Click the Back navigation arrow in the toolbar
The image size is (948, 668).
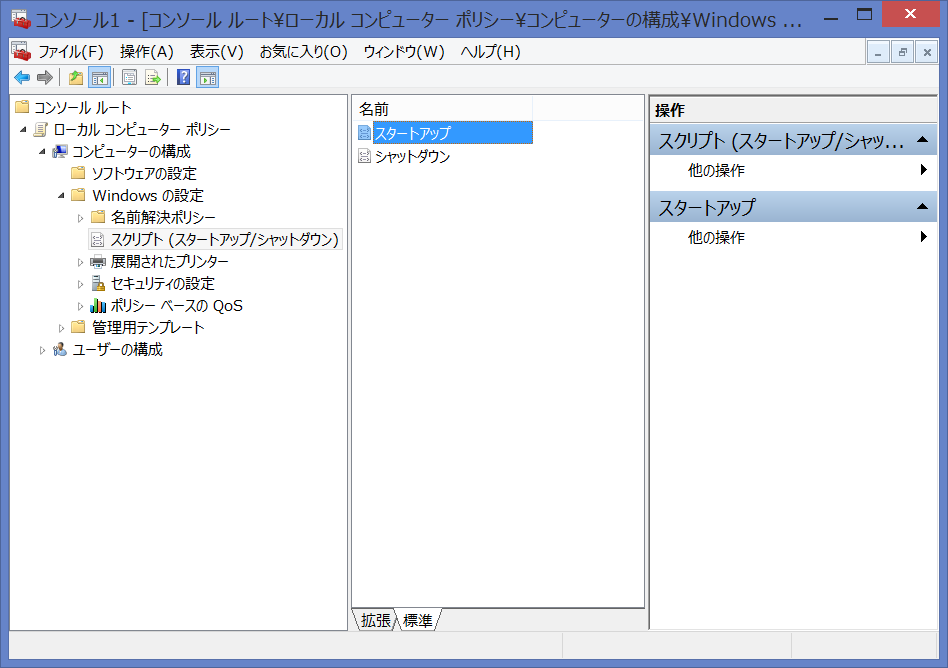click(22, 77)
